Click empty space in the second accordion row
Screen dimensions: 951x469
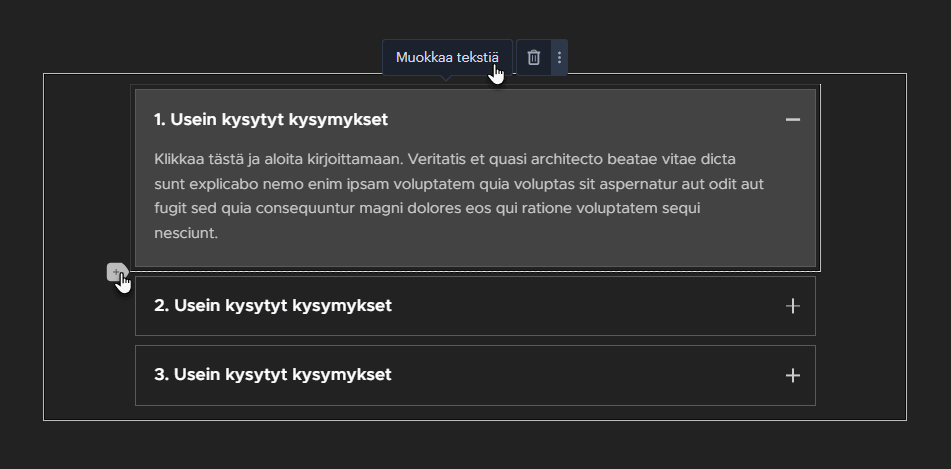582,306
